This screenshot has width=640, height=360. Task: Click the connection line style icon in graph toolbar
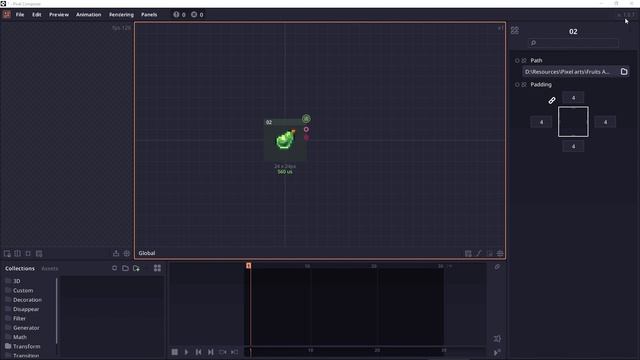(x=479, y=253)
